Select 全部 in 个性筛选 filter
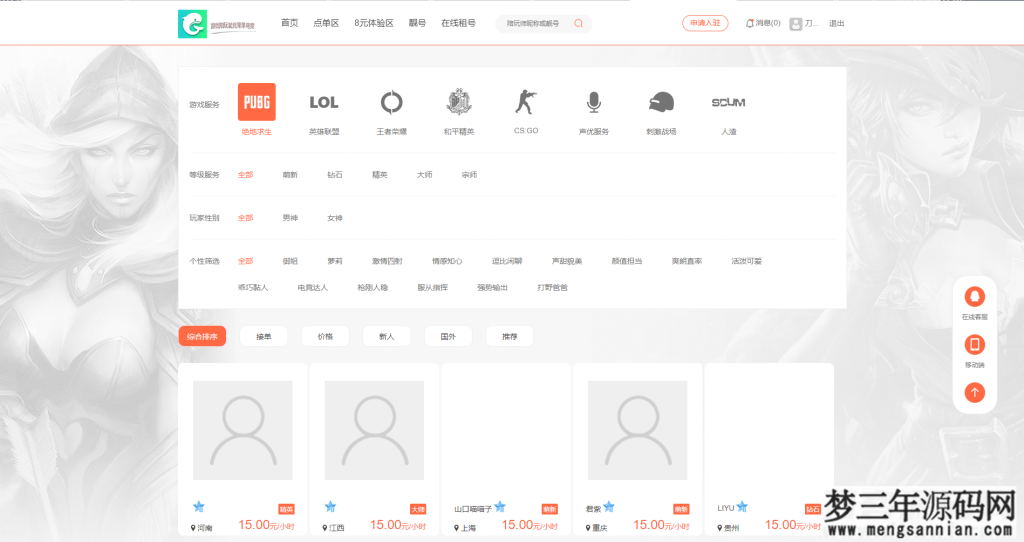 246,261
